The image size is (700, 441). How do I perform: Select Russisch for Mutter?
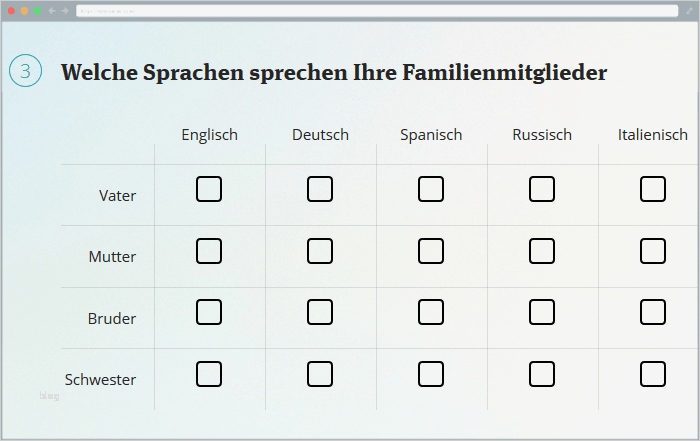click(x=542, y=251)
